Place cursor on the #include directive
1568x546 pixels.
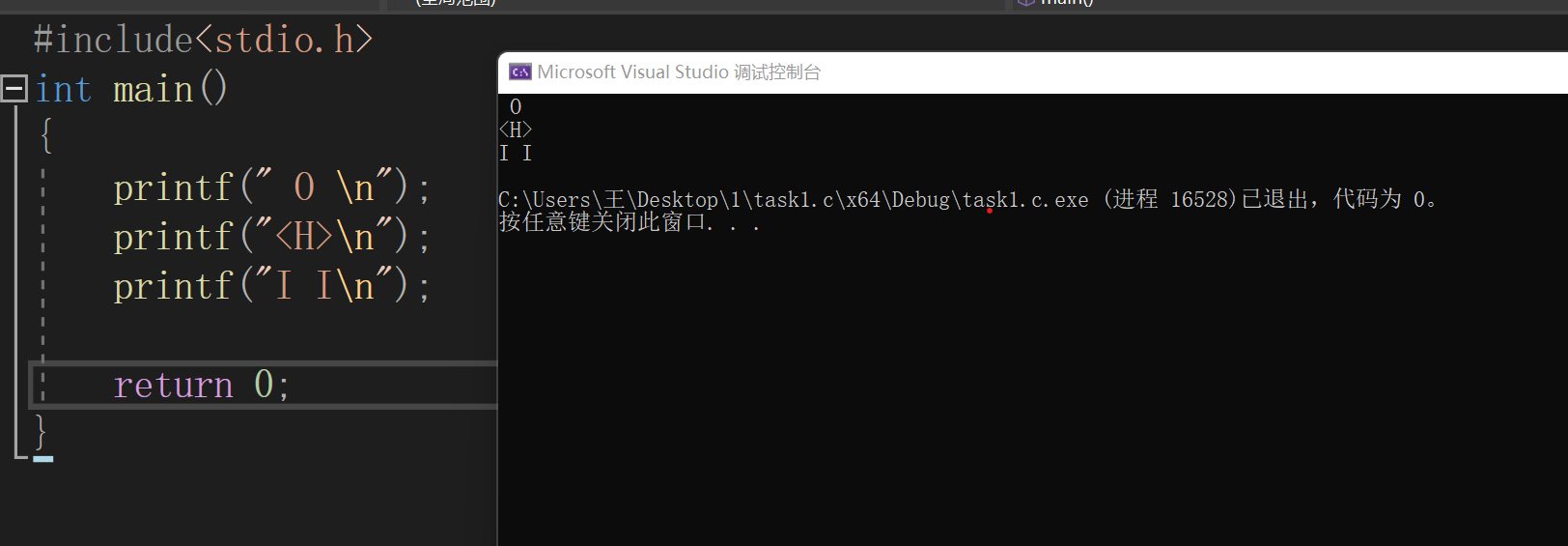coord(114,40)
